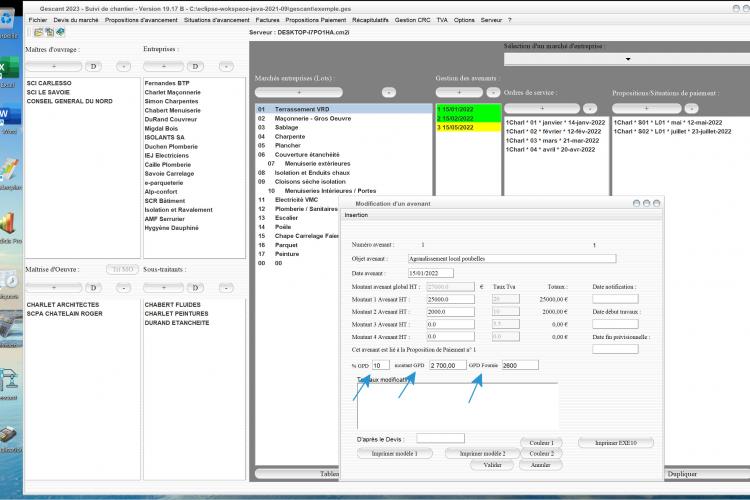
Task: Click the Montant 1 Avenant HT field
Action: (451, 299)
